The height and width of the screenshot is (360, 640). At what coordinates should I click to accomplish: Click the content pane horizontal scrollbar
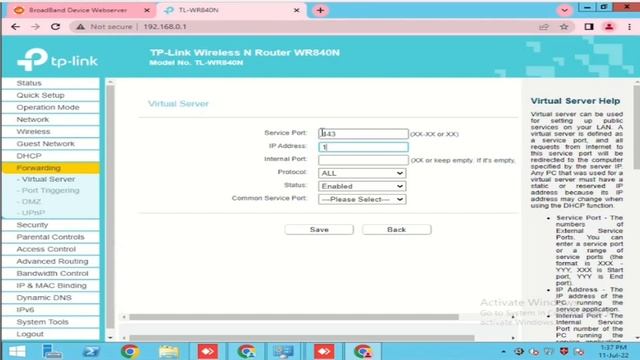[294, 317]
